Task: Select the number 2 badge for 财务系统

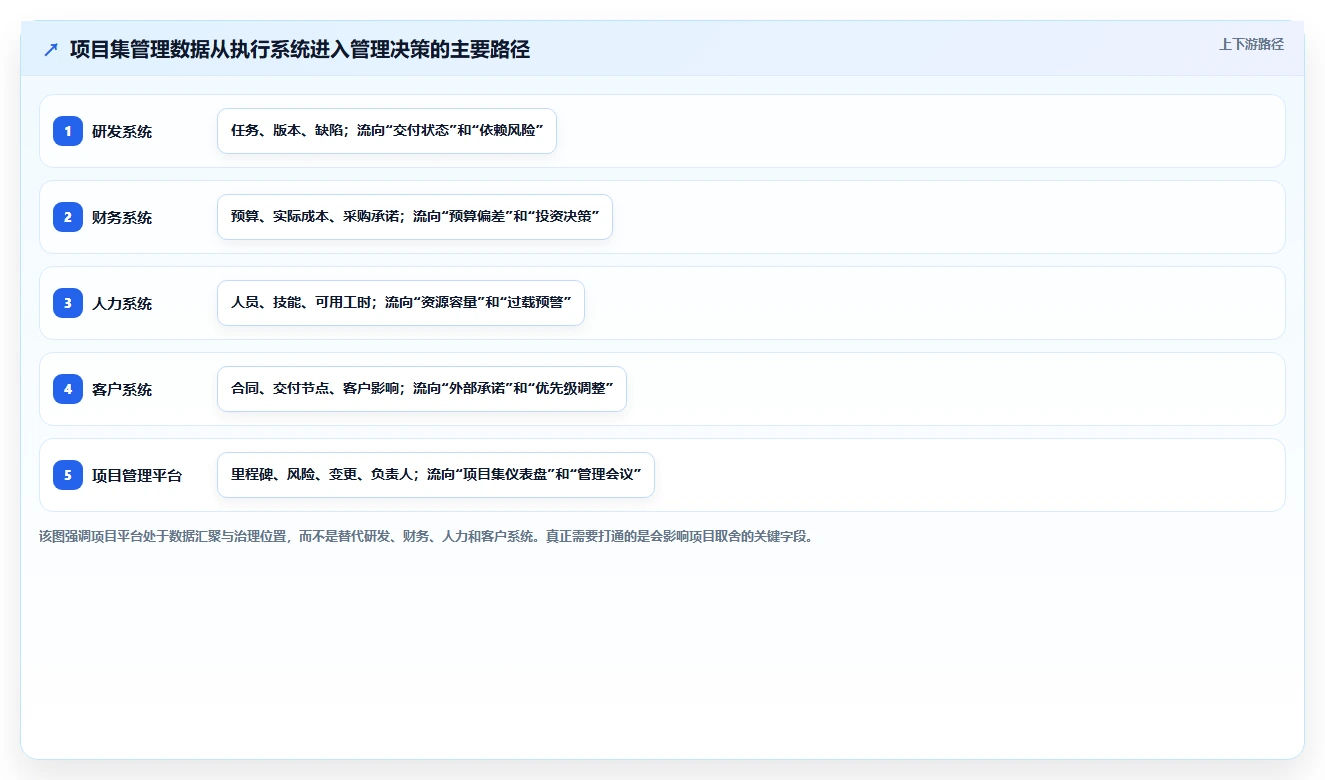Action: pos(68,217)
